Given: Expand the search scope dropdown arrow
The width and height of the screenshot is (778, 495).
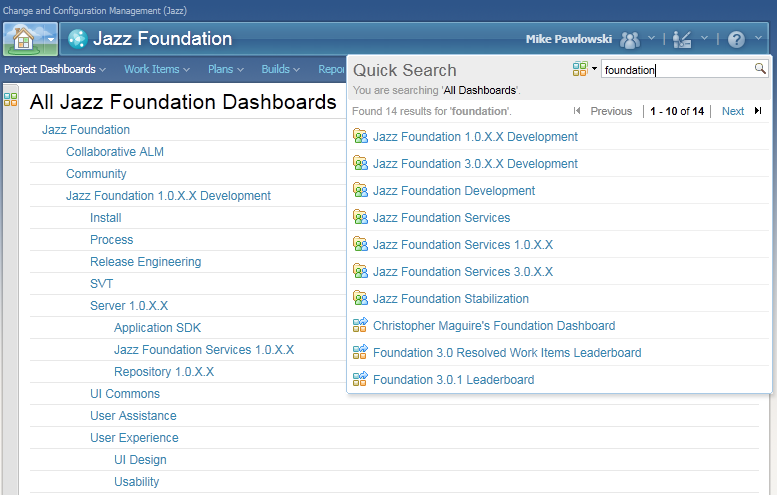Looking at the screenshot, I should pyautogui.click(x=594, y=68).
